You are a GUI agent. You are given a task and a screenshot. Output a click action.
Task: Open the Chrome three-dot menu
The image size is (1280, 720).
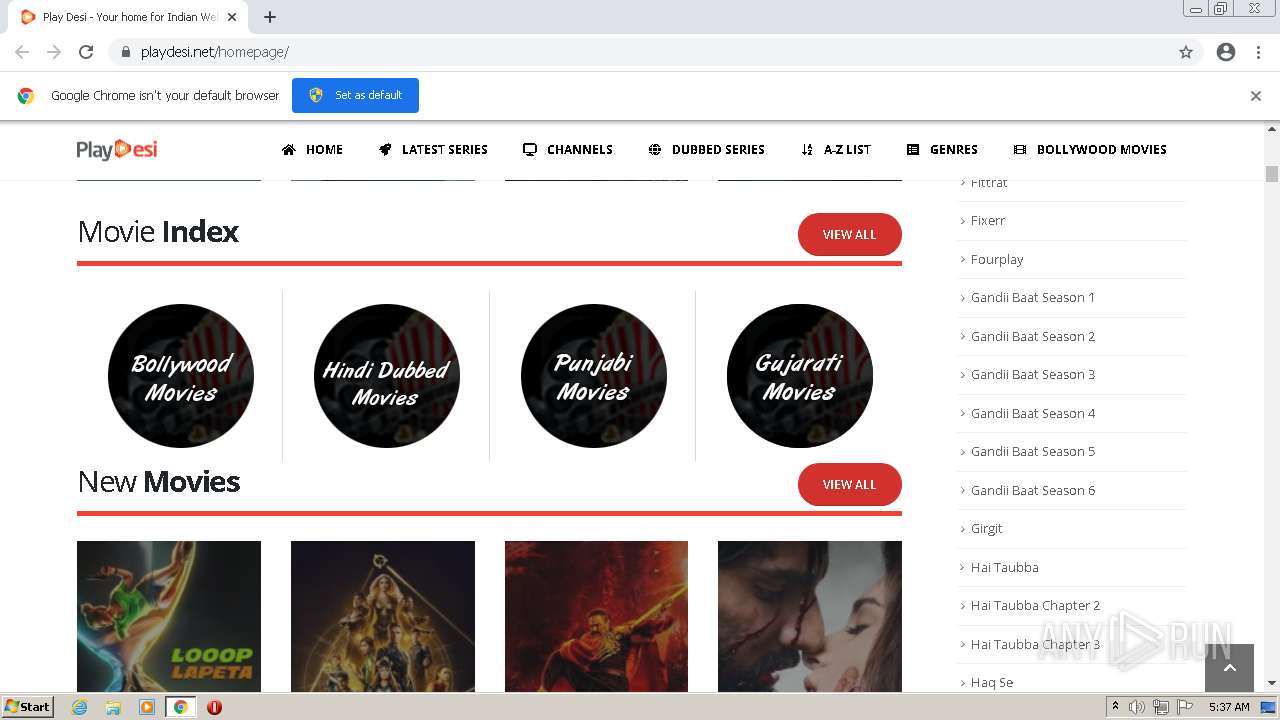[x=1259, y=52]
